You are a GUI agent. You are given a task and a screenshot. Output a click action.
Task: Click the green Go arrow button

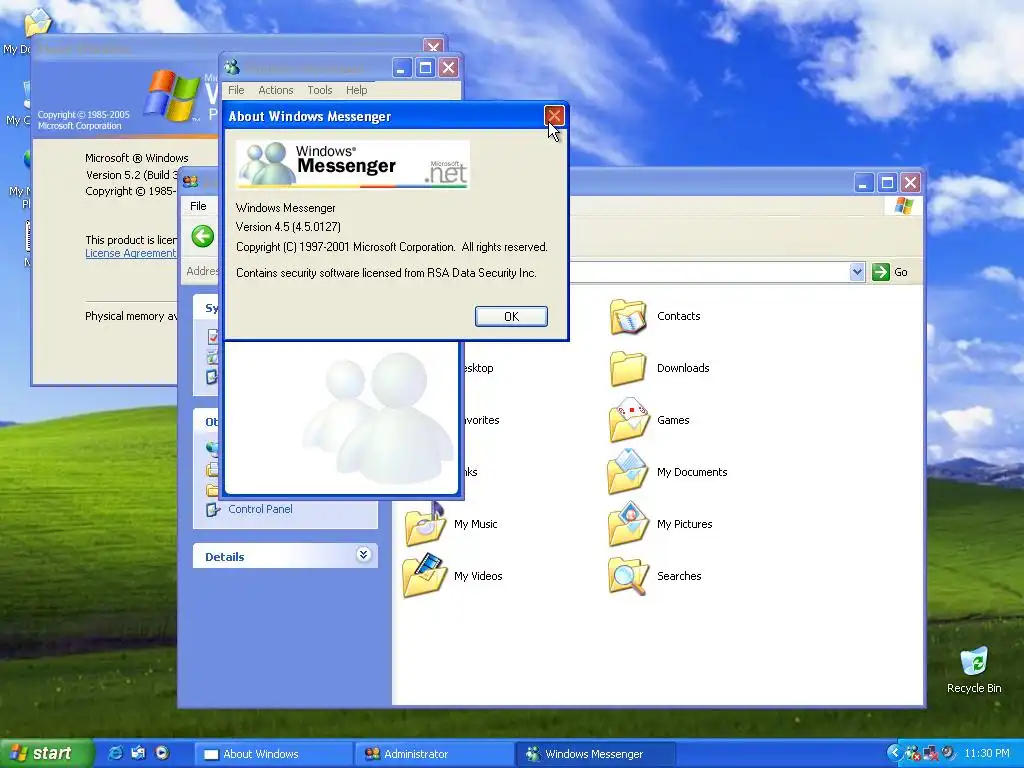pyautogui.click(x=880, y=272)
